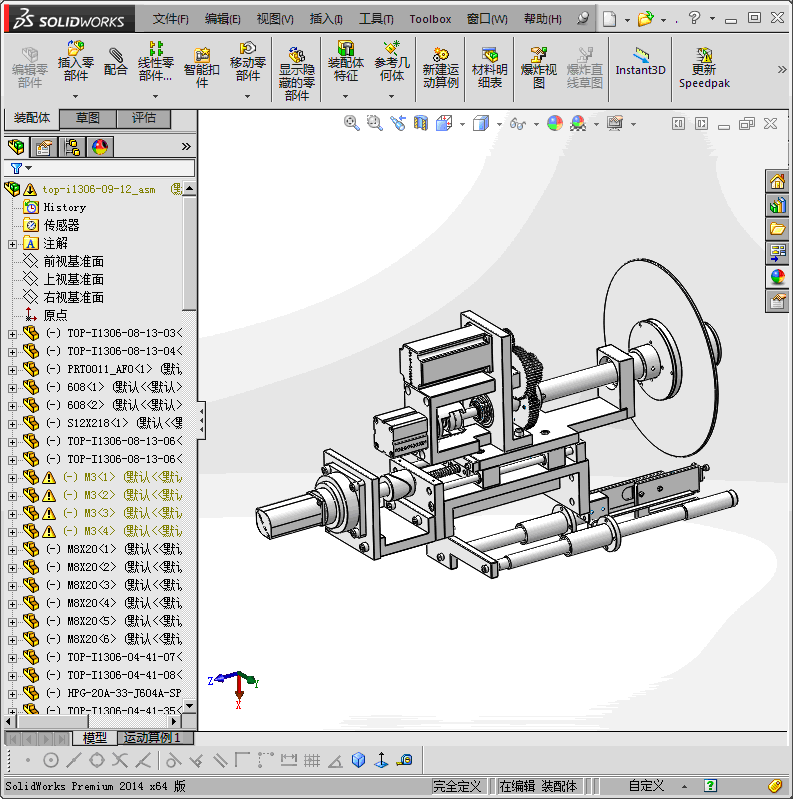Select the Zoom to Area icon
Viewport: 793px width, 799px height.
pyautogui.click(x=375, y=123)
